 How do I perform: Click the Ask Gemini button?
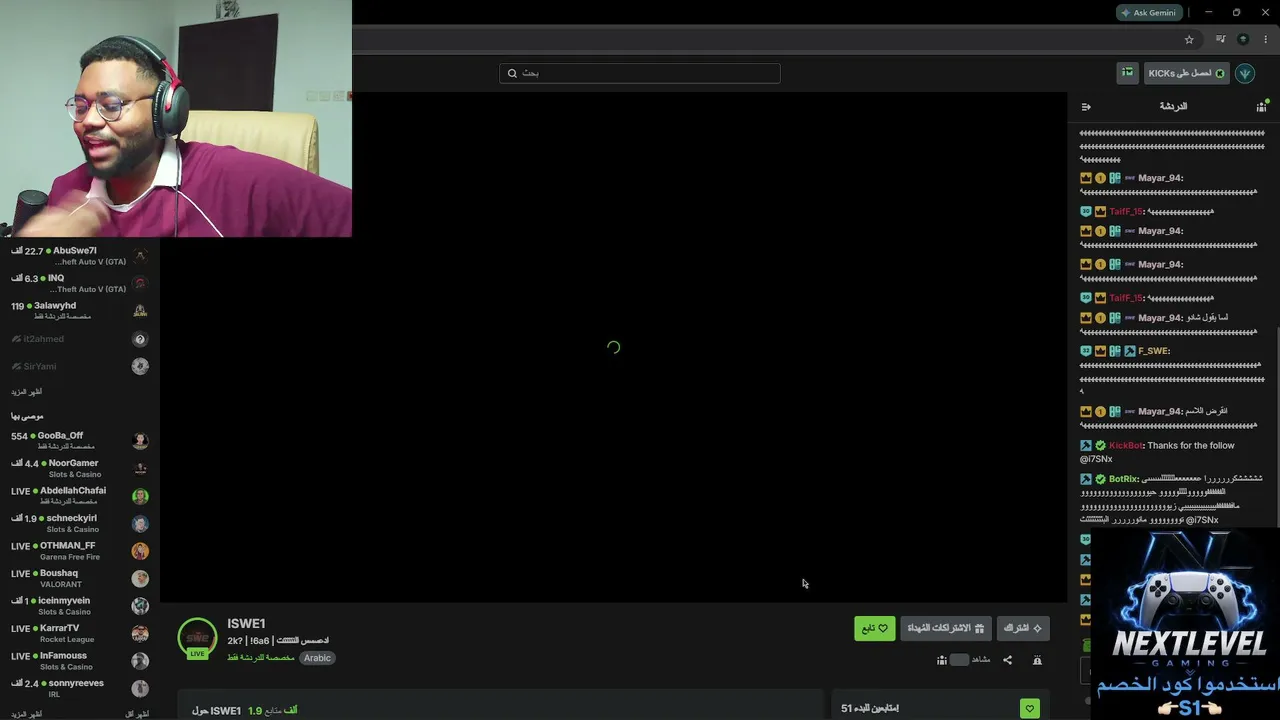[1148, 13]
